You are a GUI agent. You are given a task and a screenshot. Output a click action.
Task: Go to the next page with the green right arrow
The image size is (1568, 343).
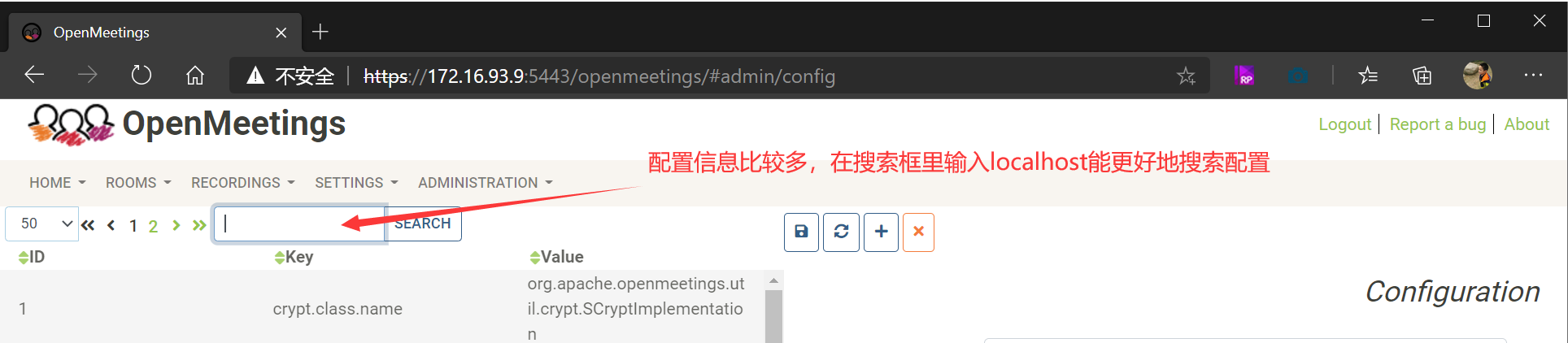pos(176,225)
